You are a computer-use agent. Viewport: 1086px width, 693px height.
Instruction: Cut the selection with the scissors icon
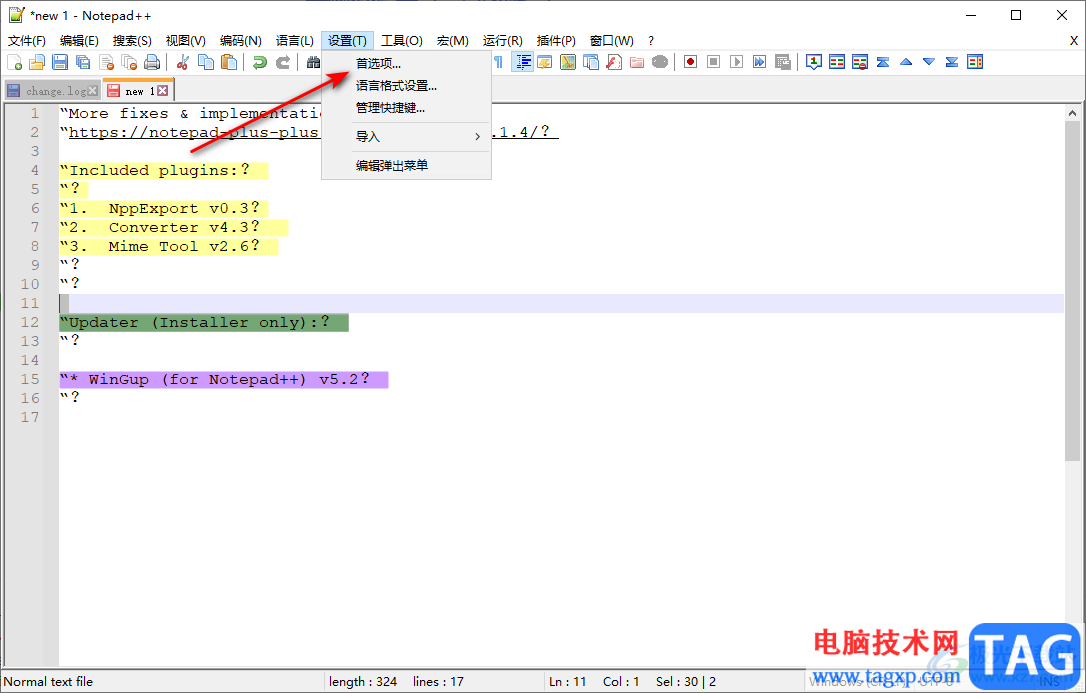coord(183,62)
